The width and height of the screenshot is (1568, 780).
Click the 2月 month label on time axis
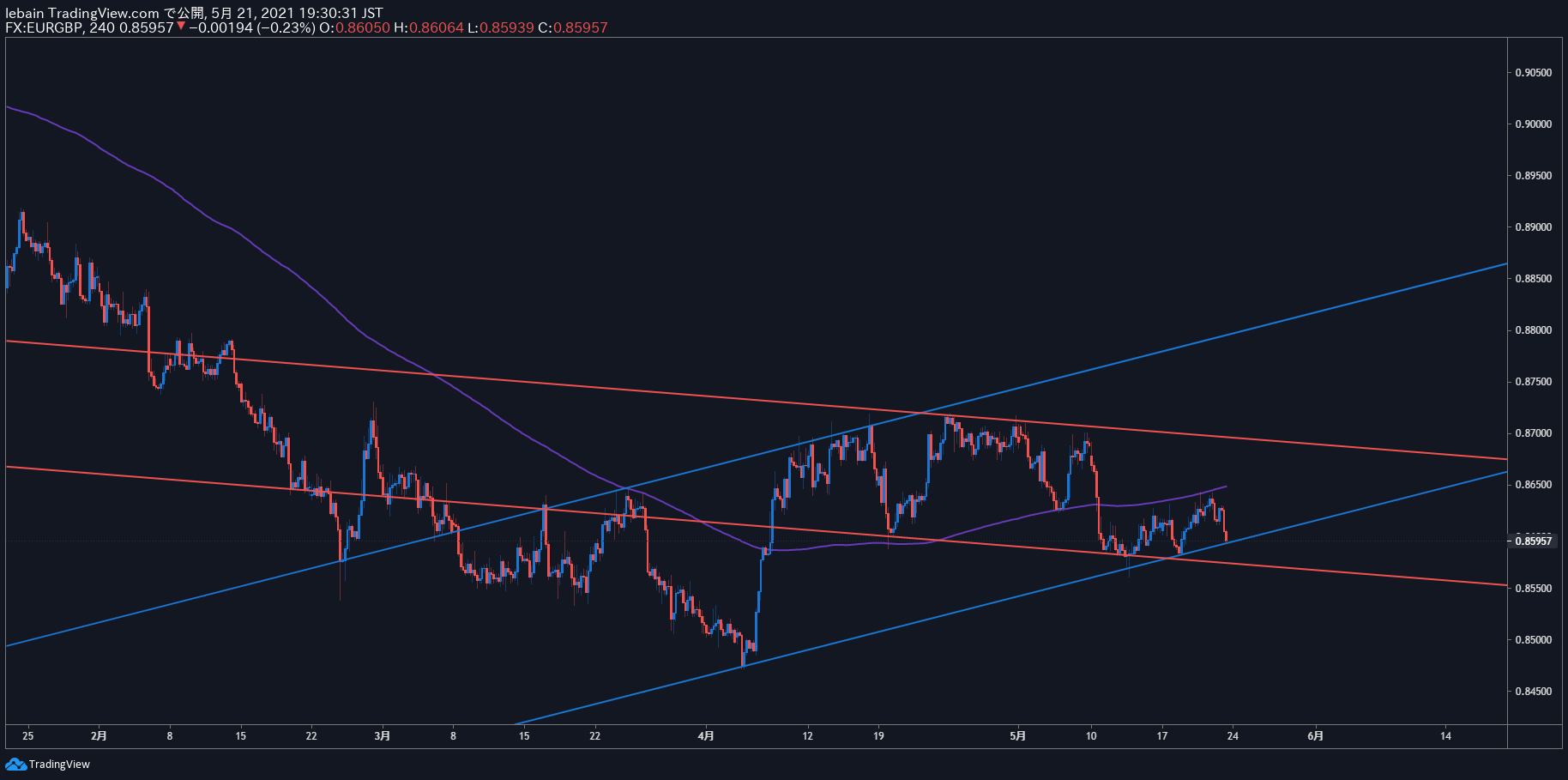[100, 736]
